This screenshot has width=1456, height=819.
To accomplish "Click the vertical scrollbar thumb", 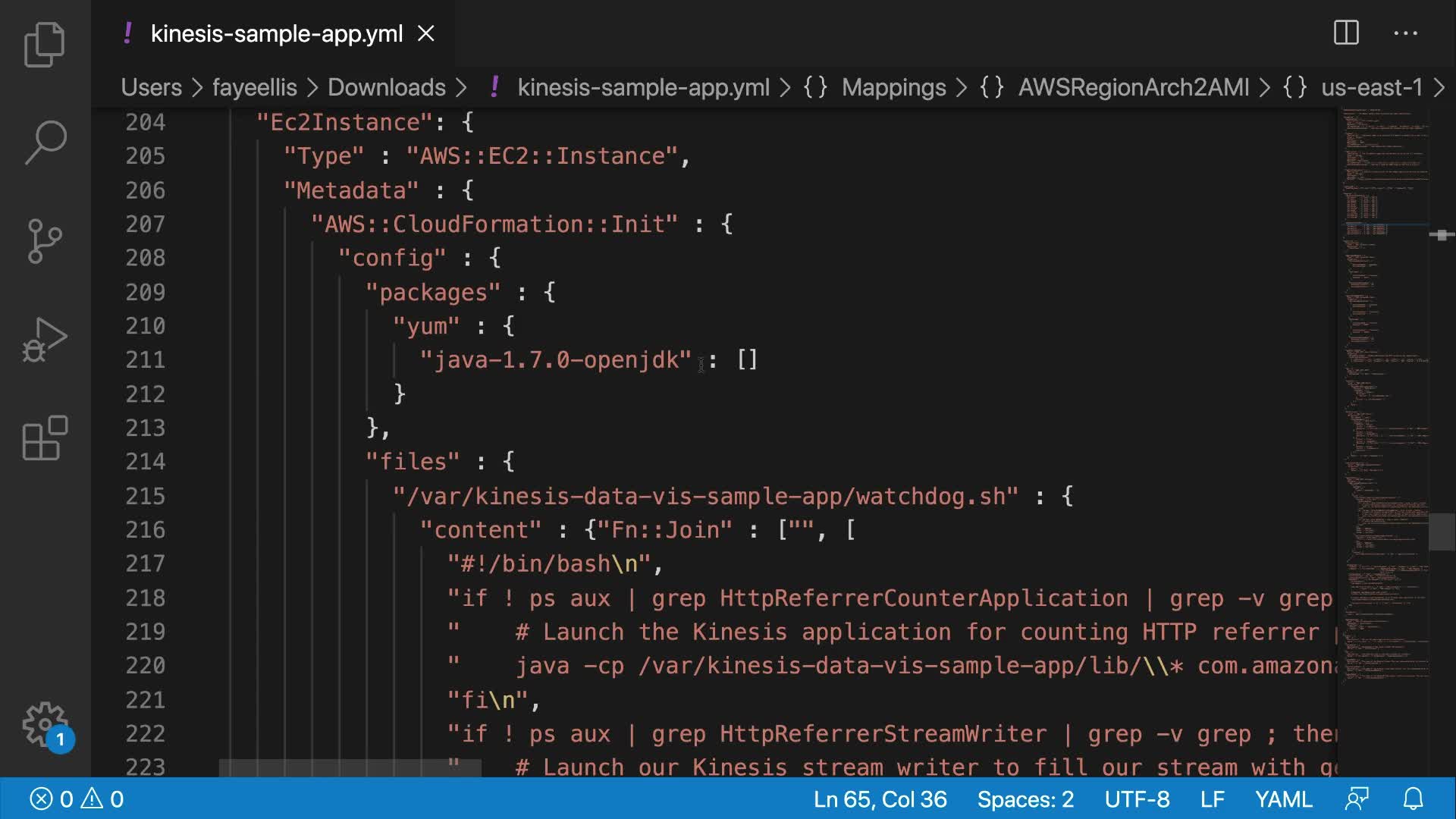I will pos(1441,532).
